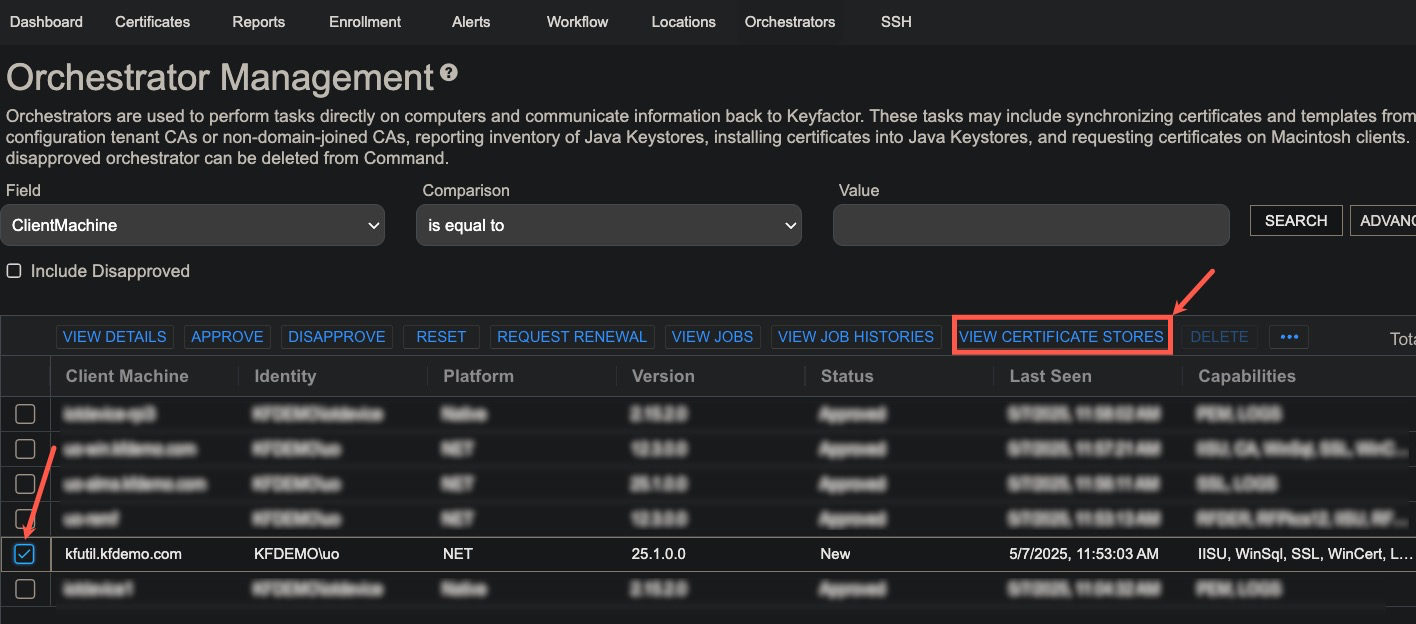Open the Field dropdown showing ClientMachine

coord(193,225)
